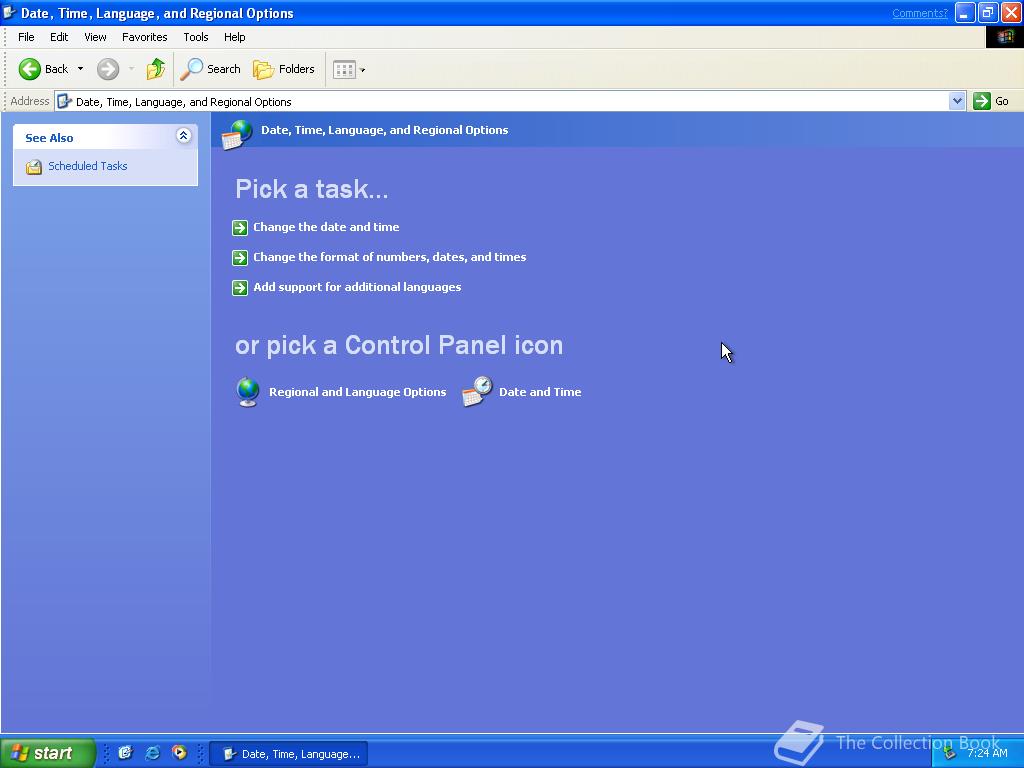Toggle the Folders pane button

283,69
